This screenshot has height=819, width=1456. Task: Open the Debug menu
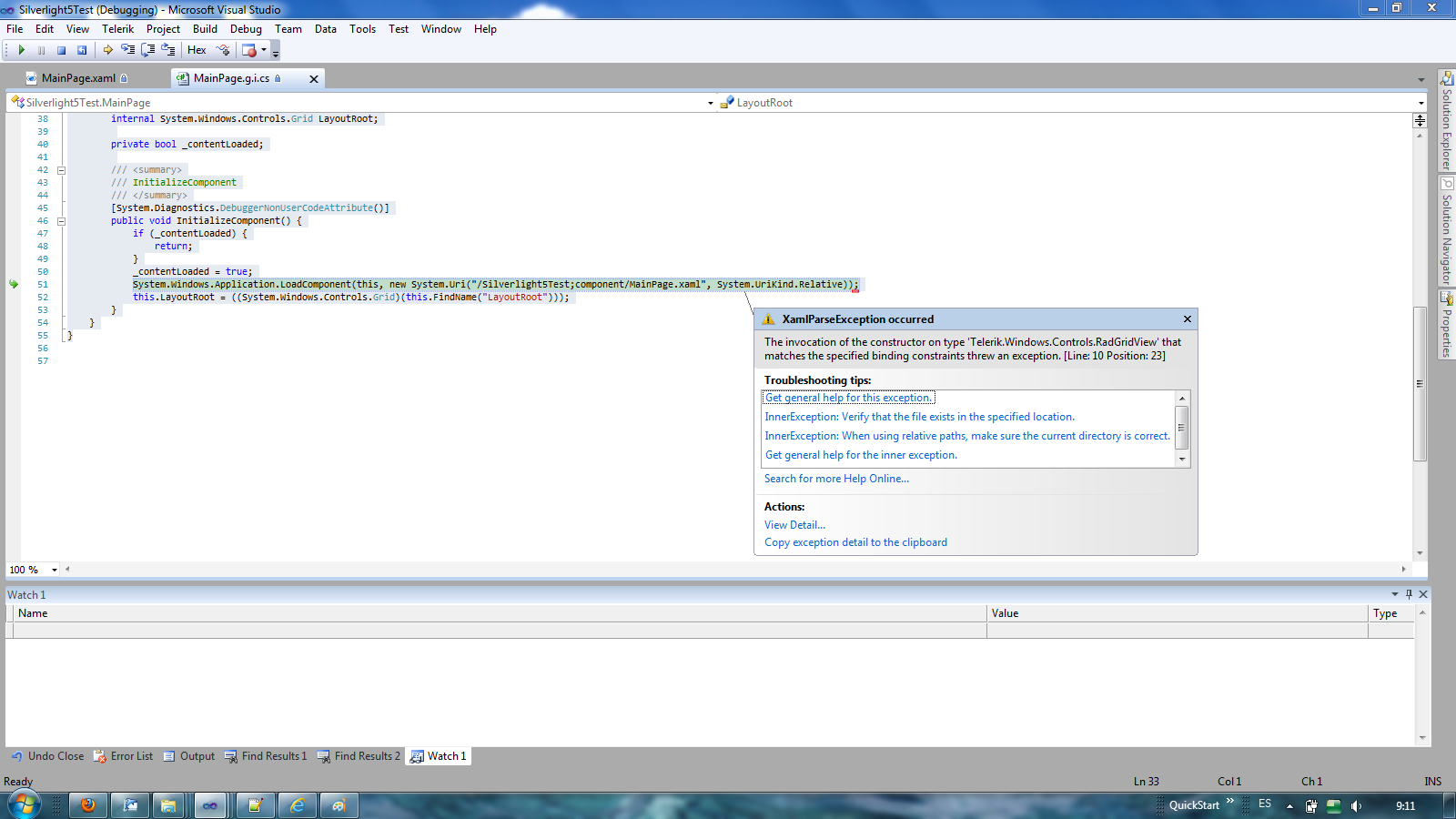[246, 29]
